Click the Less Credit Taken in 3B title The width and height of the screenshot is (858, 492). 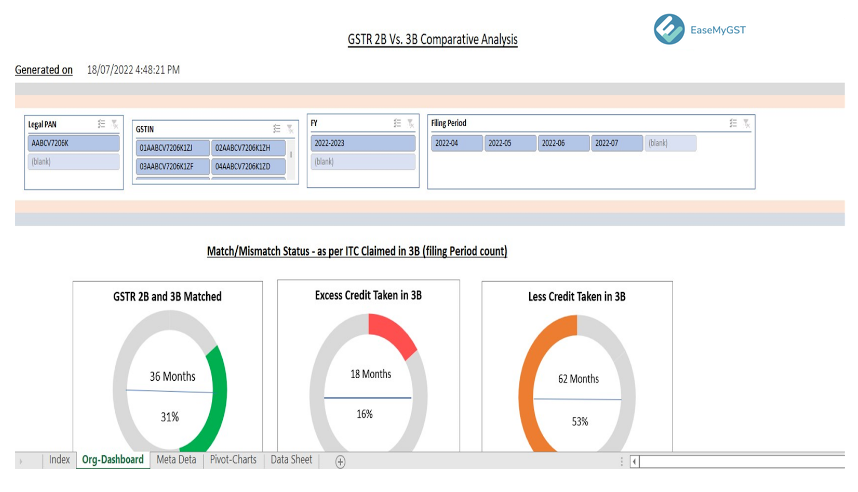tap(577, 297)
